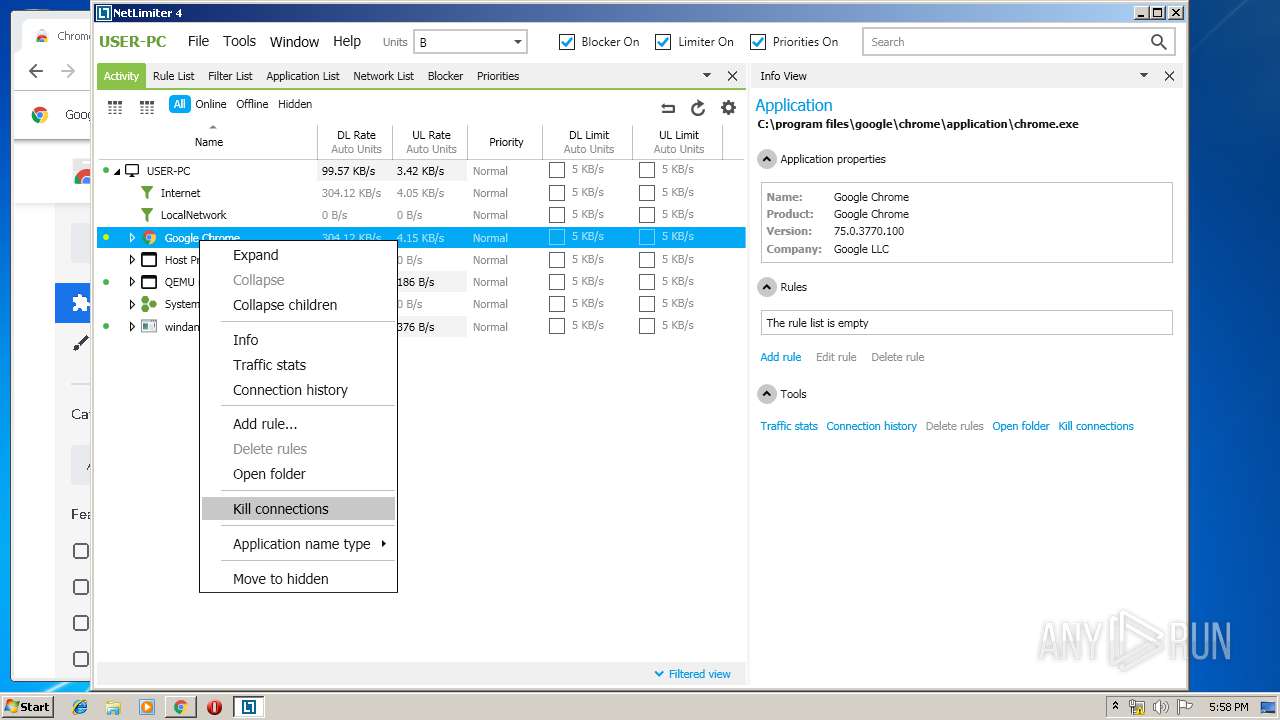Collapse the Rules section

[x=767, y=287]
